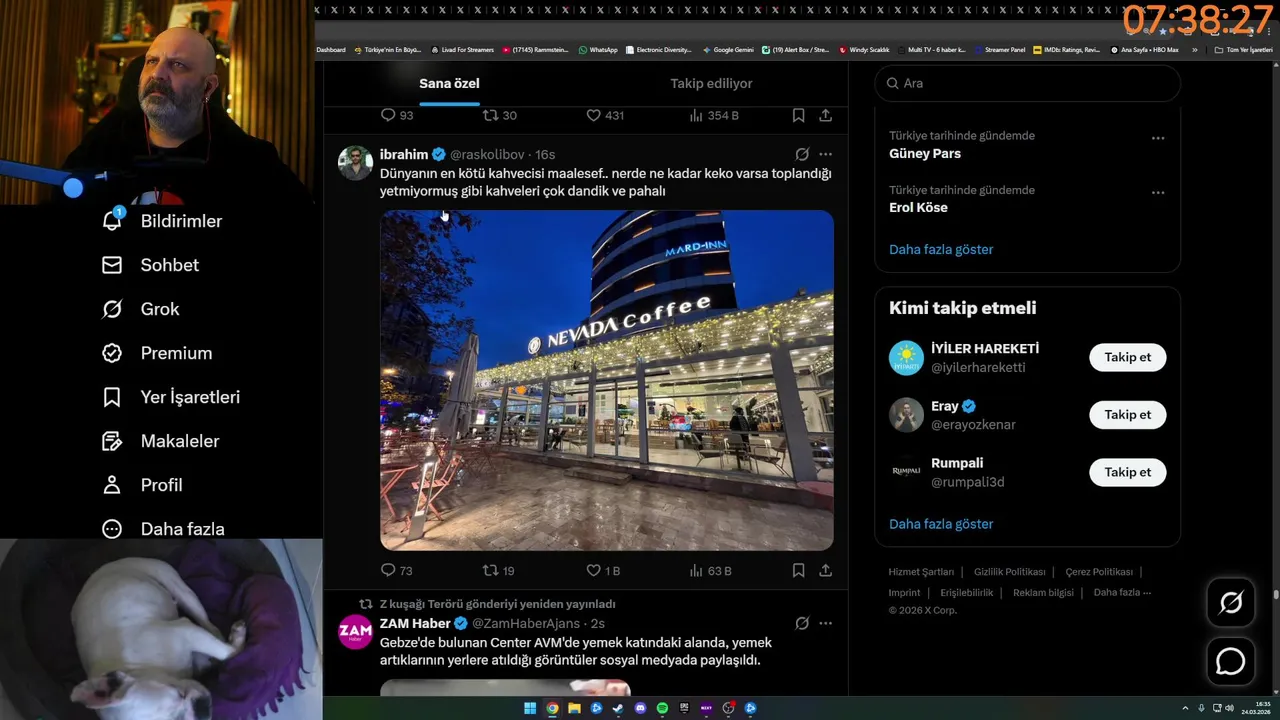Open Bildirimler notifications bell icon
The image size is (1280, 720).
tap(112, 220)
